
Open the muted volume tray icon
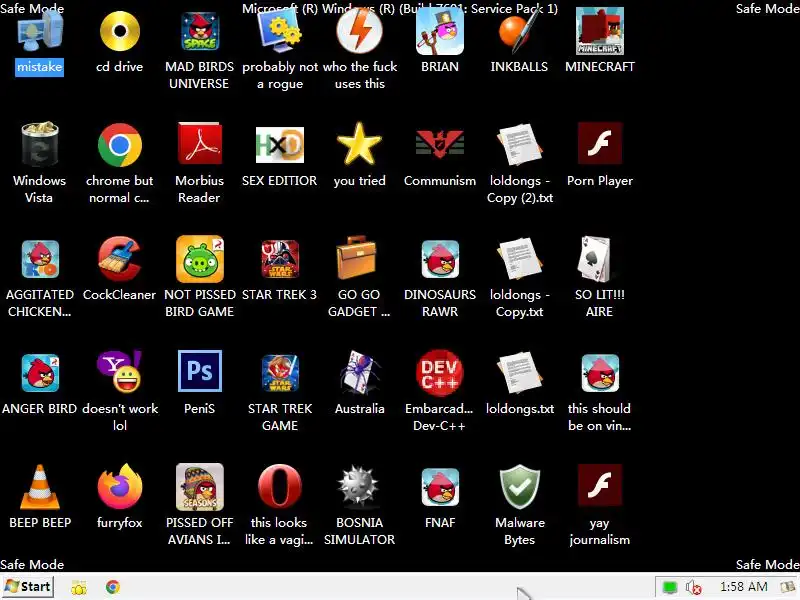pyautogui.click(x=693, y=588)
